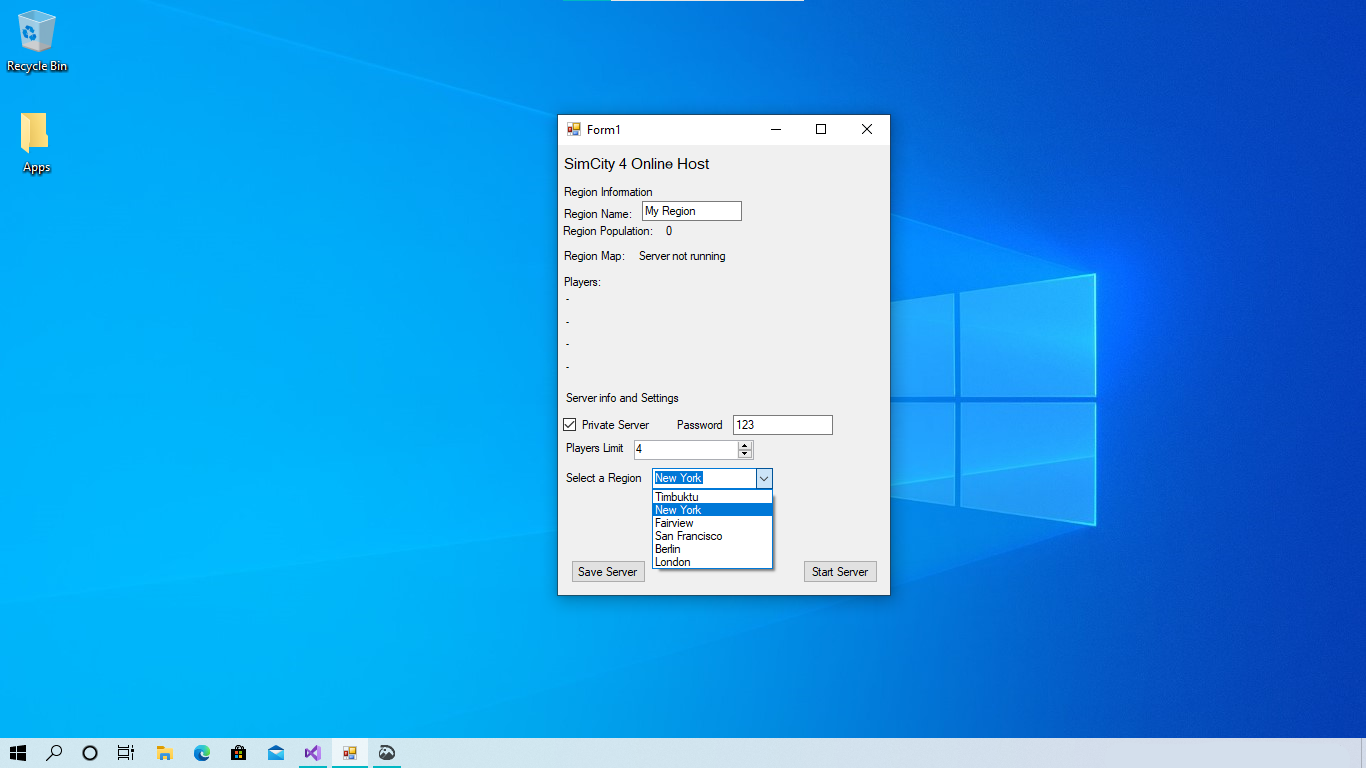The image size is (1366, 768).
Task: Open Task View from the taskbar
Action: click(x=126, y=753)
